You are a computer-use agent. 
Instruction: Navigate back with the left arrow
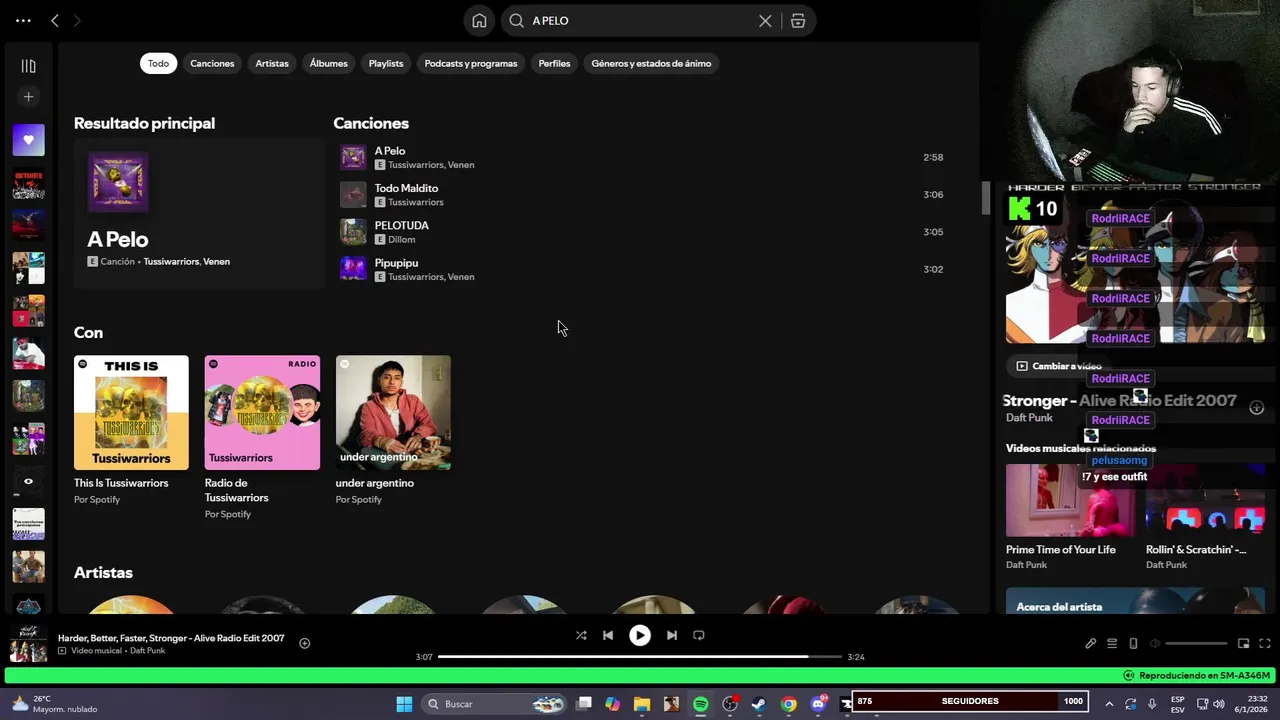(x=55, y=20)
